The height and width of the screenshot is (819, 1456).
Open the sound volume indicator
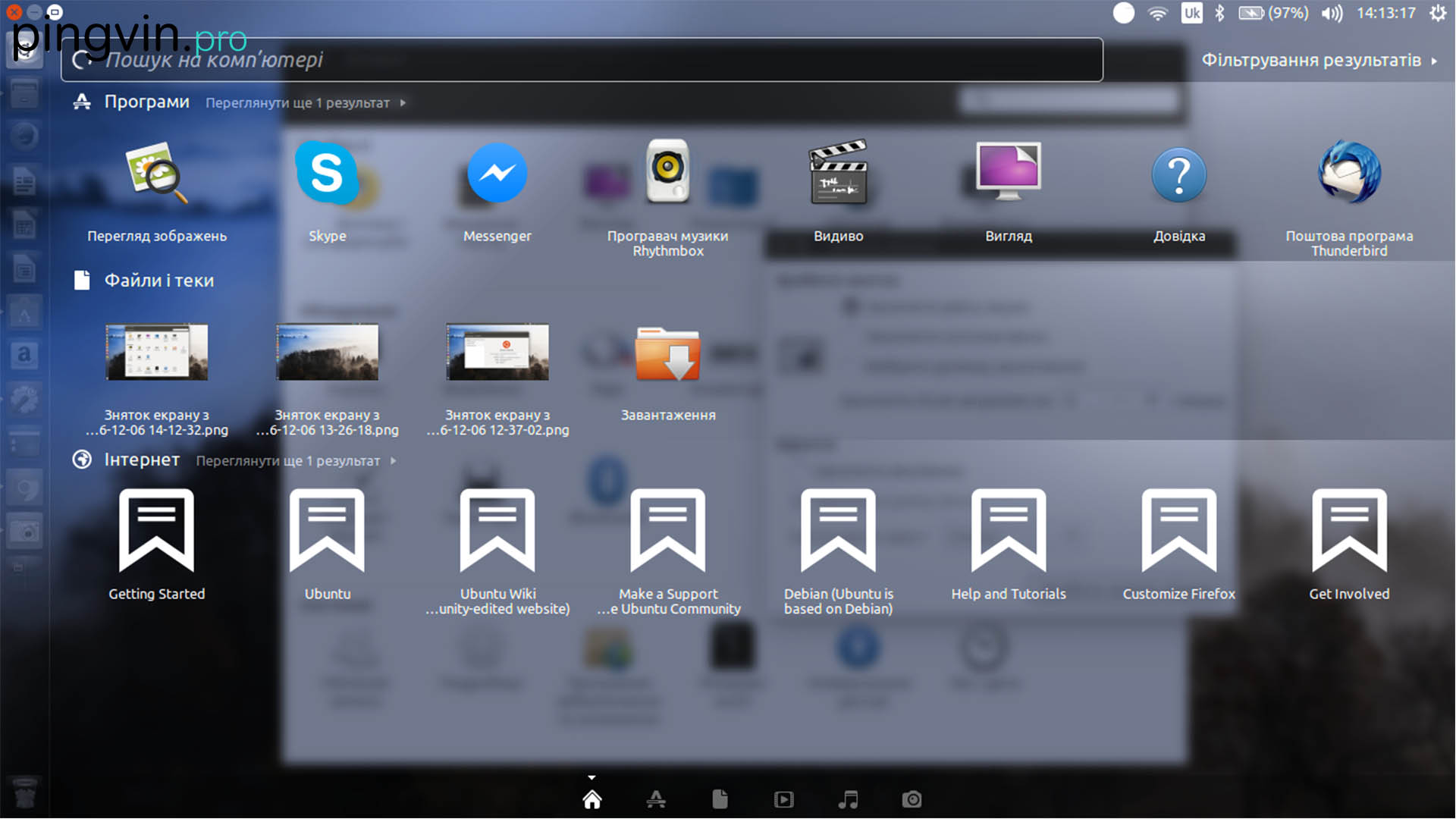pyautogui.click(x=1332, y=13)
